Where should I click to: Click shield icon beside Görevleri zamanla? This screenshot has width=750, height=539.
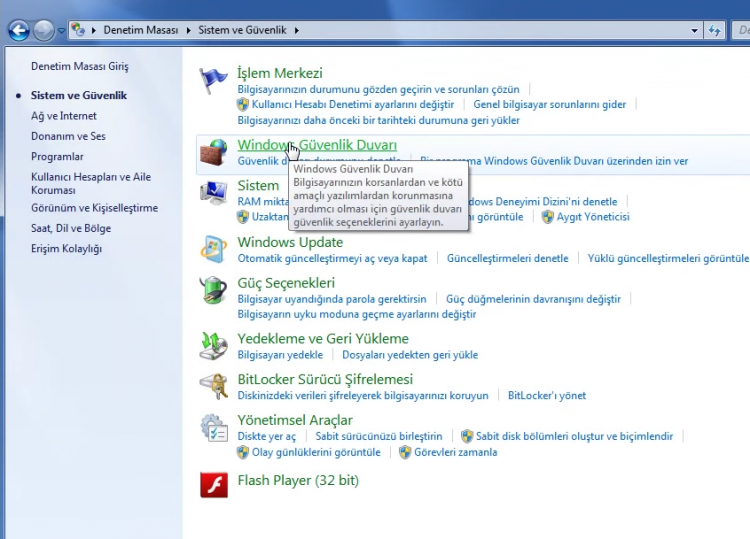click(405, 452)
